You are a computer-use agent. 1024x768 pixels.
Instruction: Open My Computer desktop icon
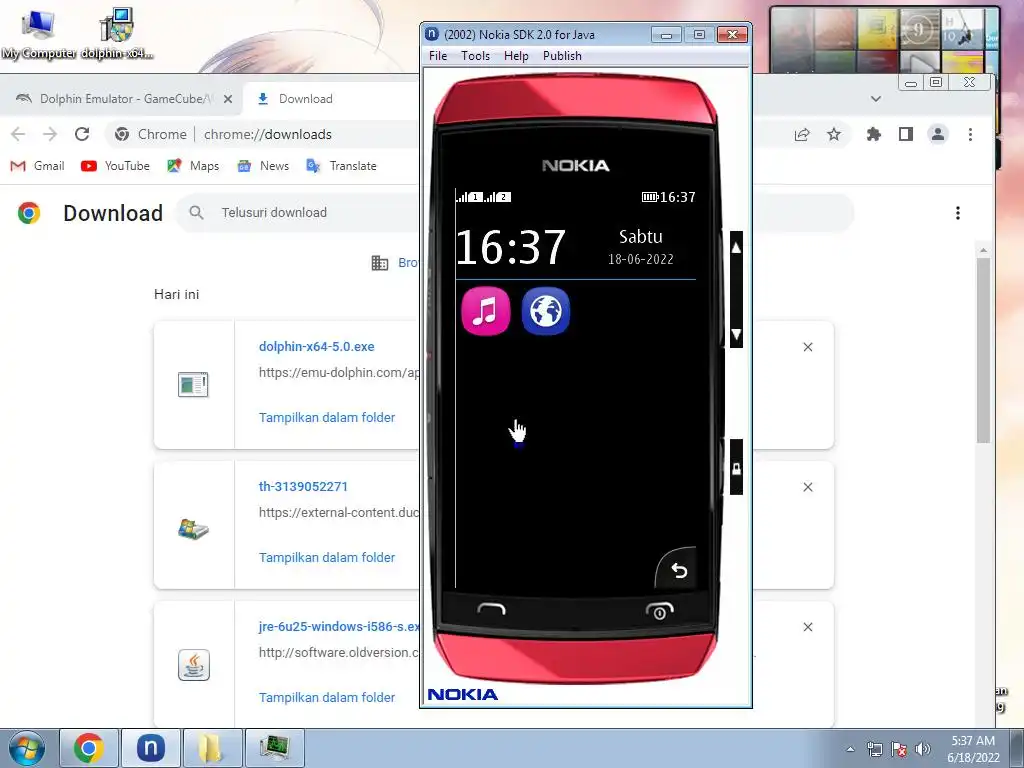37,35
